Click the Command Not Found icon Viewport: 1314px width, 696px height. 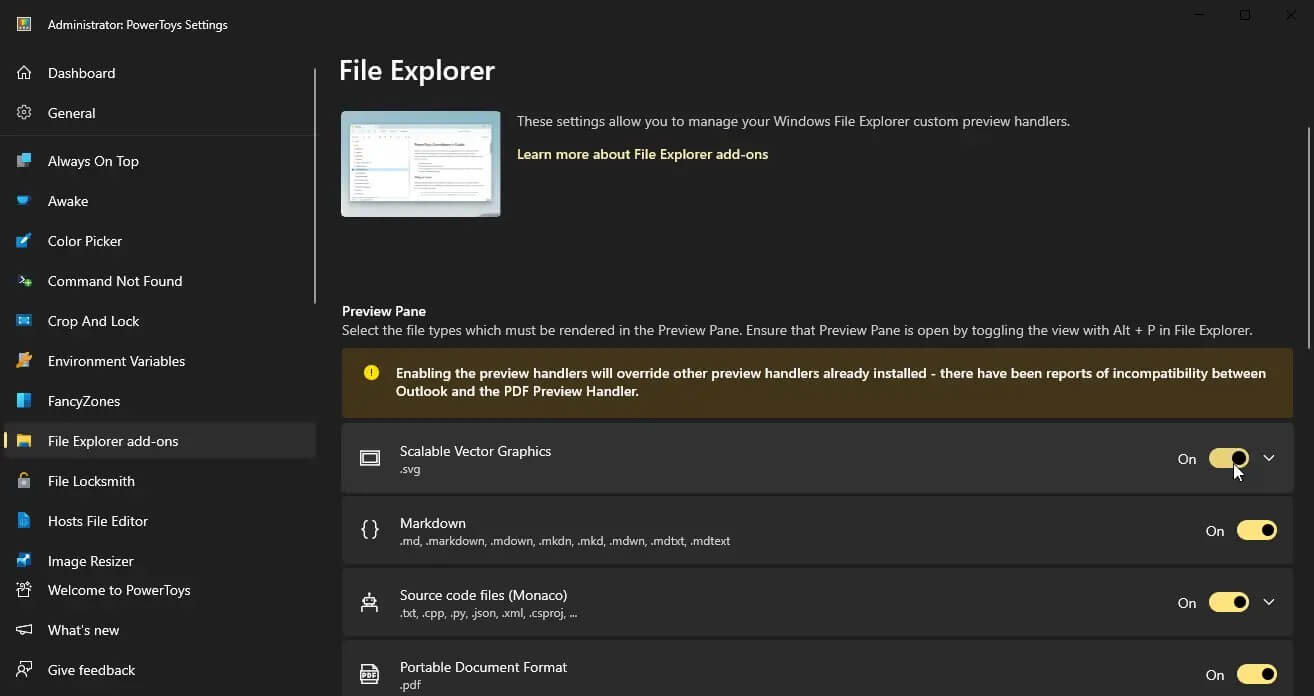[24, 281]
